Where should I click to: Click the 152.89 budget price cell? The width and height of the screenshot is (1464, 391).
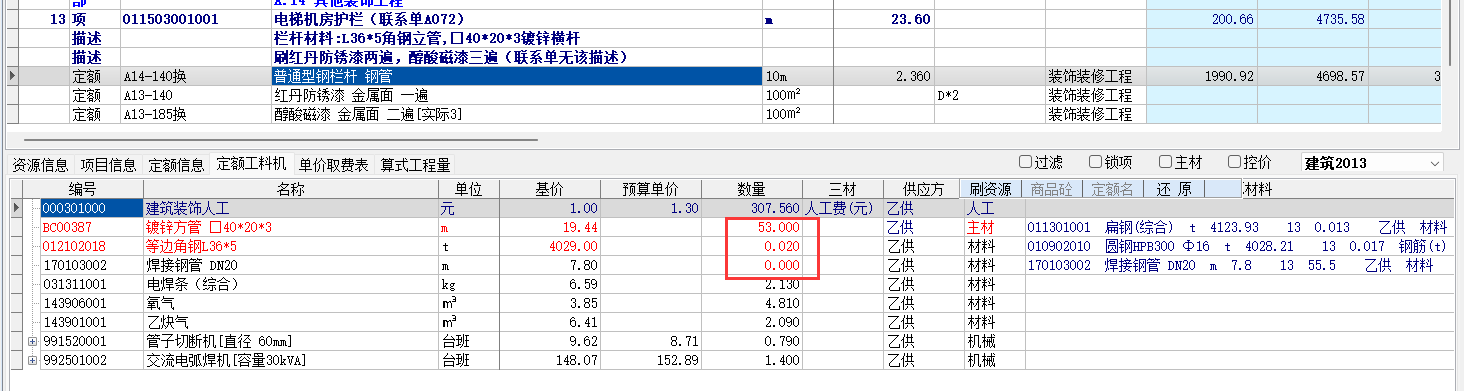click(651, 360)
